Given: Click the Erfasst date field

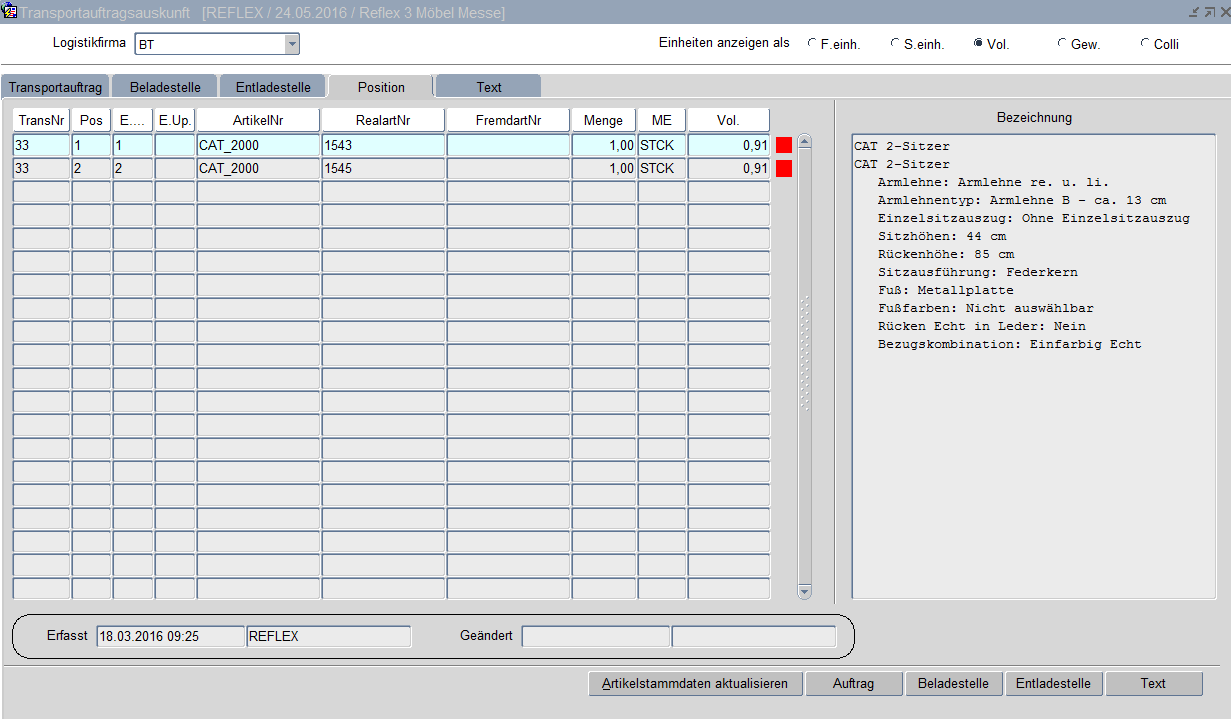Looking at the screenshot, I should [x=170, y=637].
